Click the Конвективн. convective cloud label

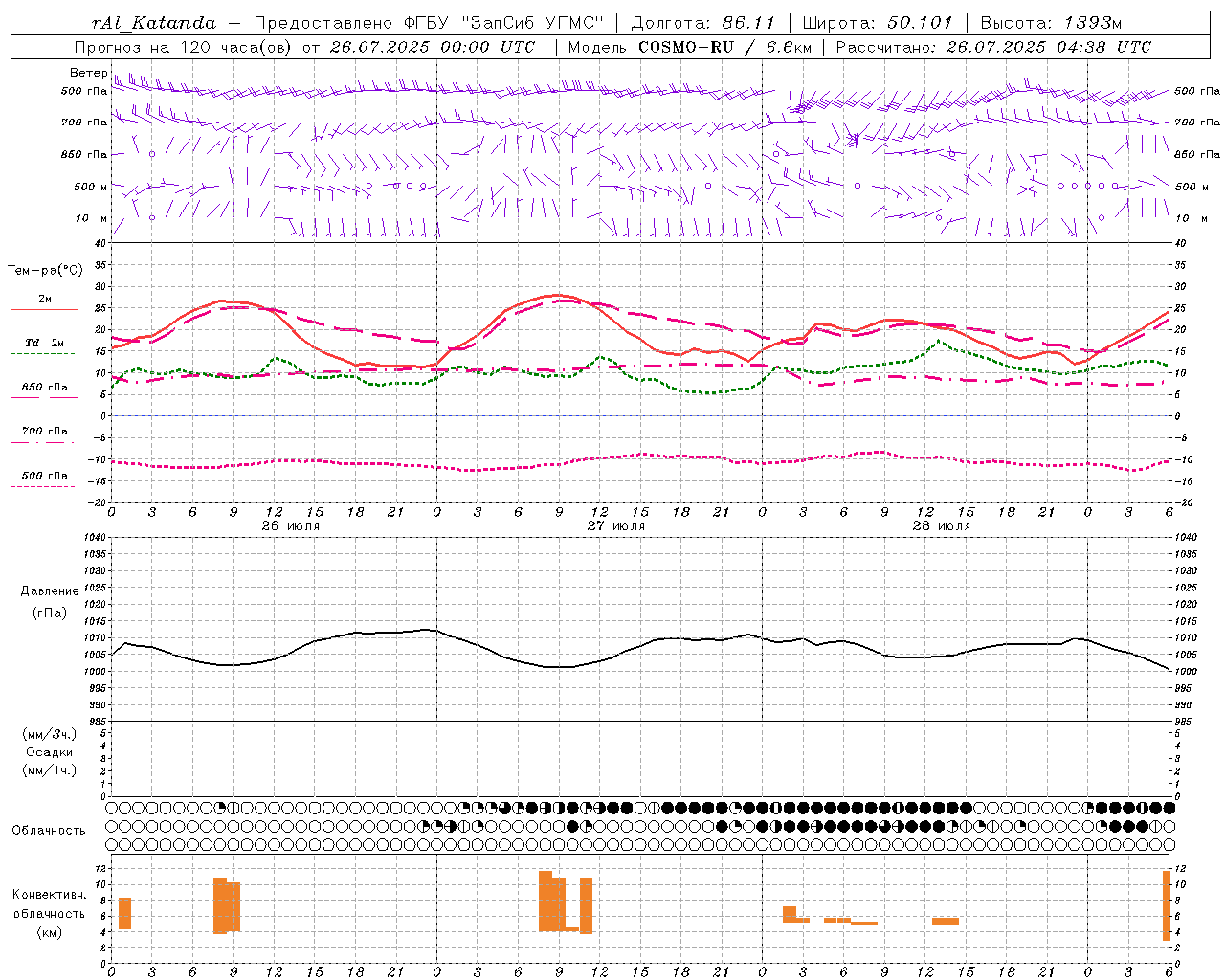tap(50, 895)
